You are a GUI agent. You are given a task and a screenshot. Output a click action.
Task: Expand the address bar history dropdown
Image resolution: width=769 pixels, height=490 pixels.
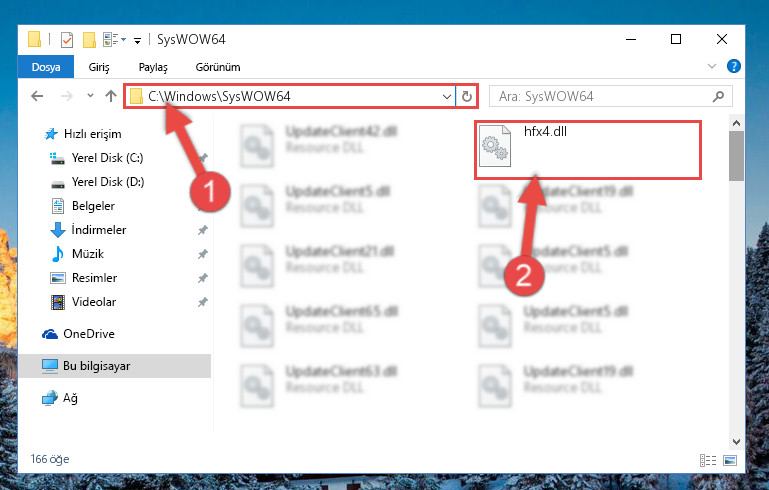click(446, 96)
